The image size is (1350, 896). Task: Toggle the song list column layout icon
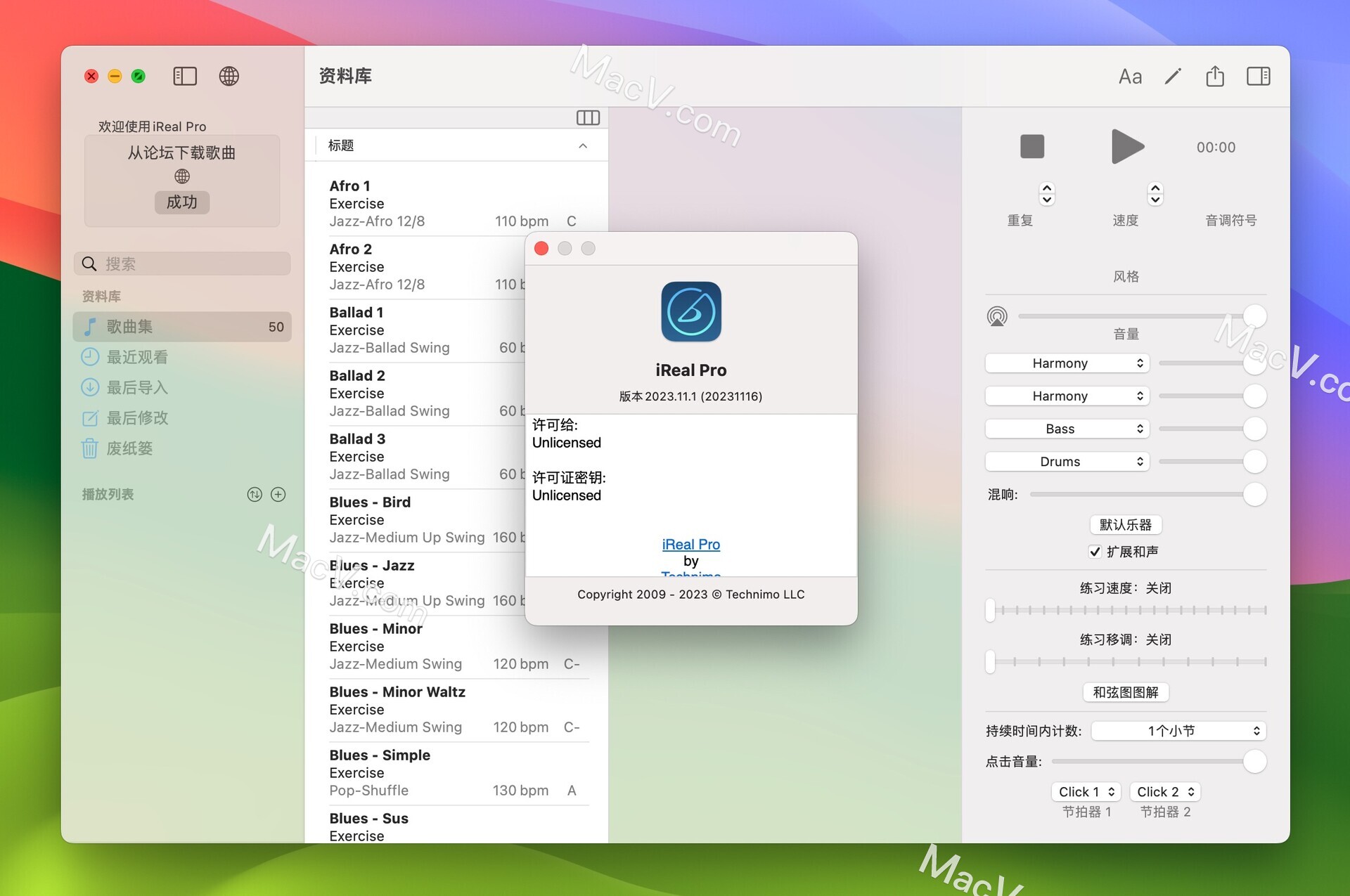click(x=588, y=117)
